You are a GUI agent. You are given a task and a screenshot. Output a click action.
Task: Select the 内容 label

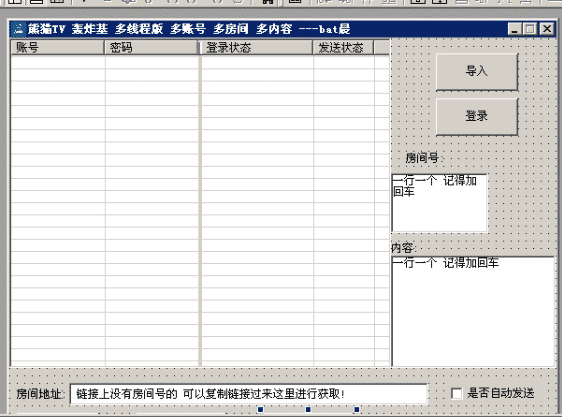tap(403, 248)
